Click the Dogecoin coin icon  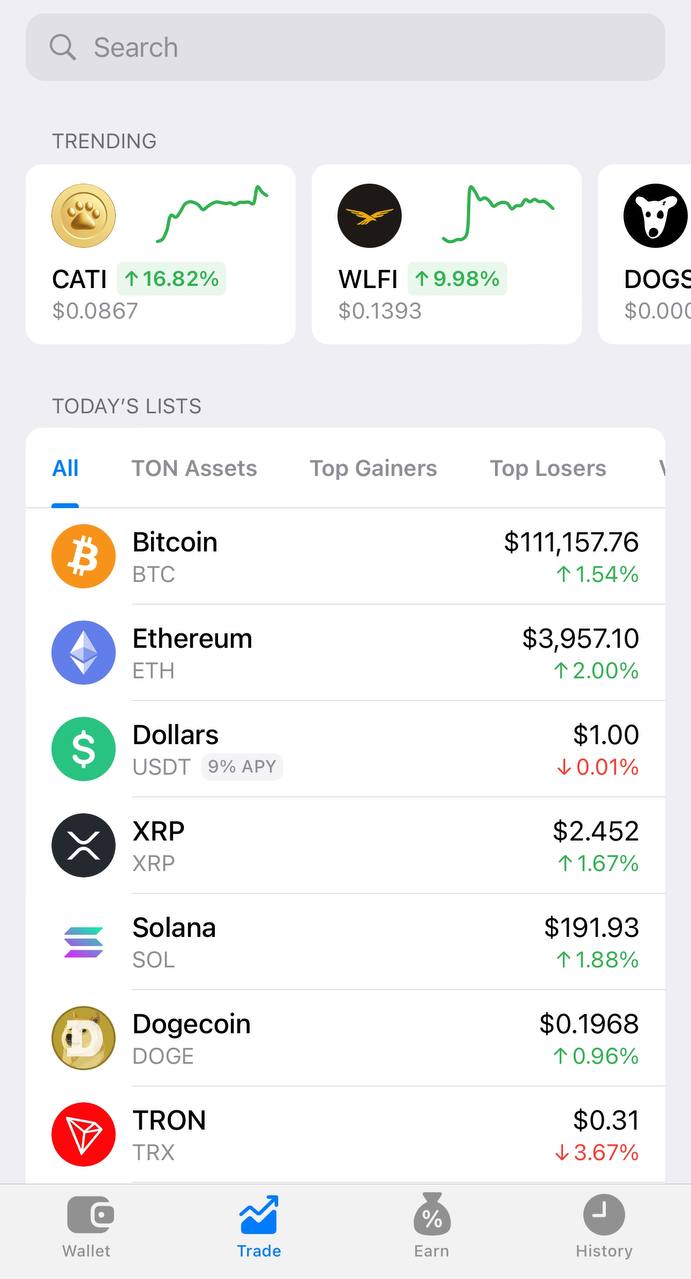[83, 1037]
